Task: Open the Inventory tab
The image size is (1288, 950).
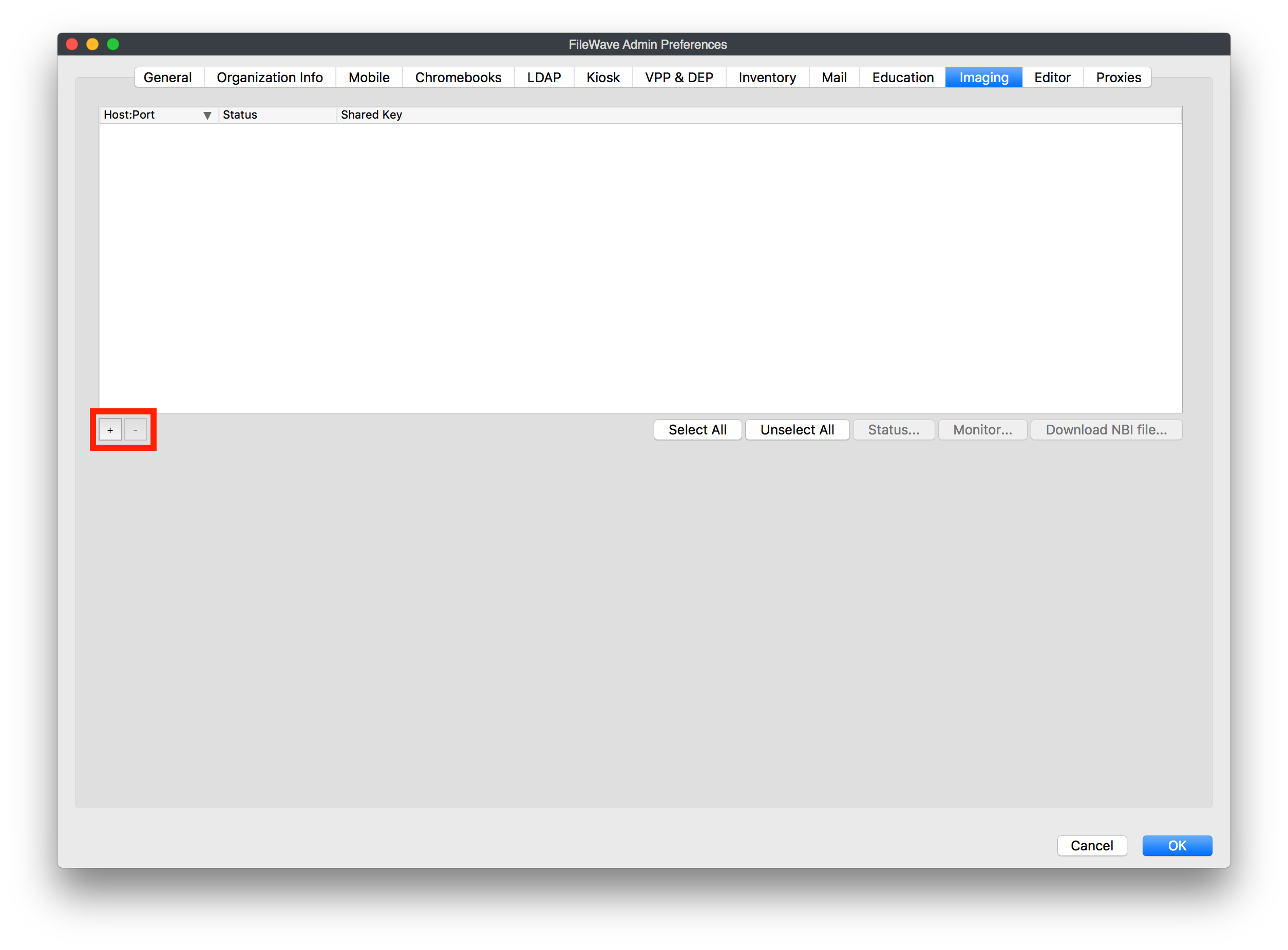Action: click(x=768, y=78)
